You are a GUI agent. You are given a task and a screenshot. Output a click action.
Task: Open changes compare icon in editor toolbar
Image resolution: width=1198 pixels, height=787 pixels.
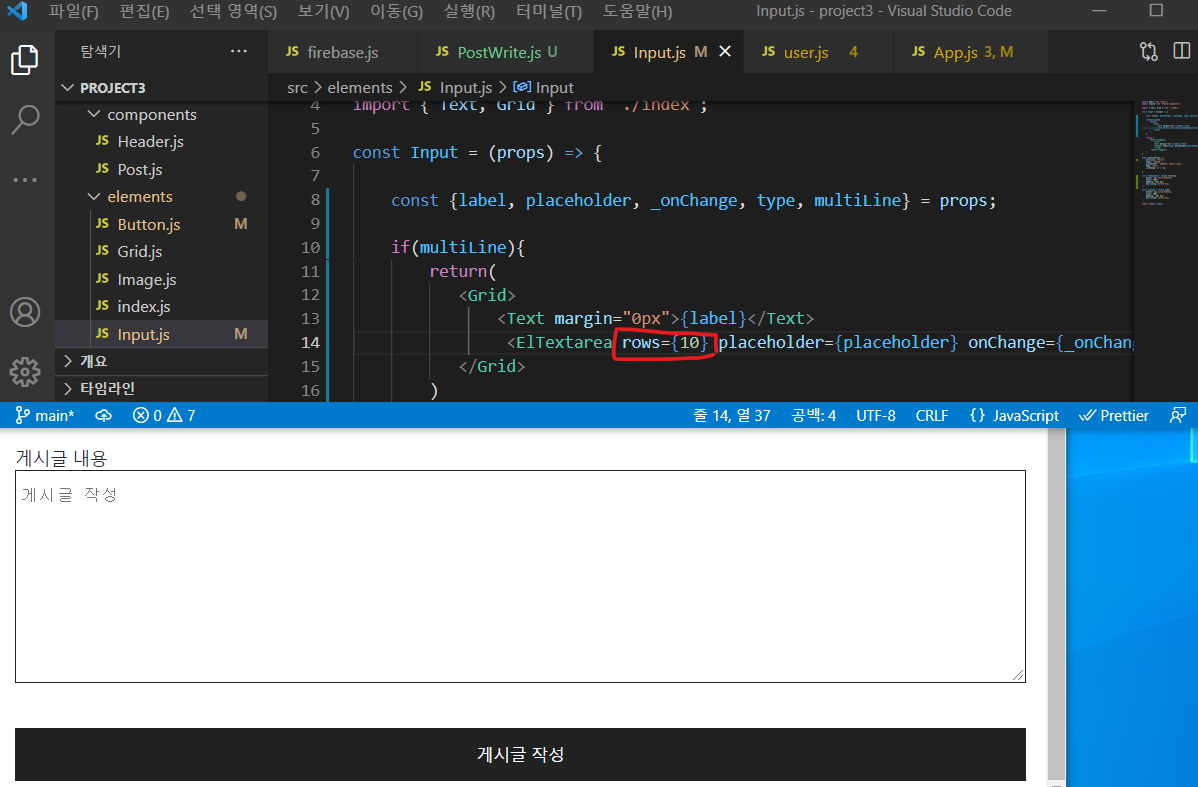[1148, 51]
